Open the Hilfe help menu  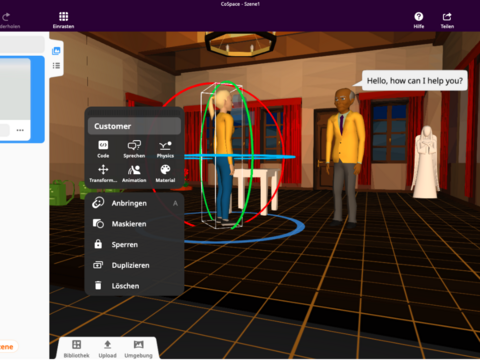pyautogui.click(x=419, y=20)
